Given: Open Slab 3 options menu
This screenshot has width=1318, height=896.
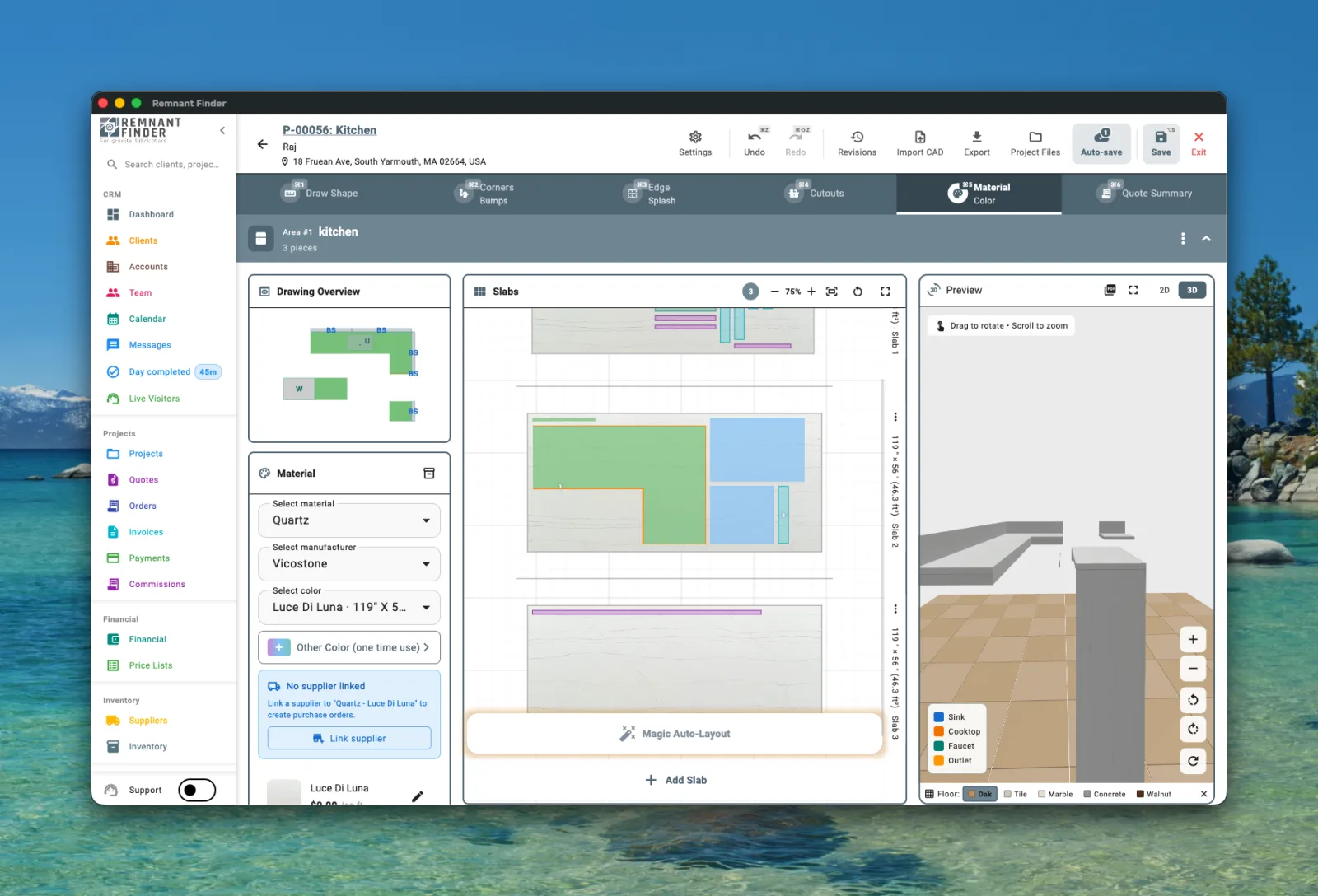Looking at the screenshot, I should coord(895,609).
